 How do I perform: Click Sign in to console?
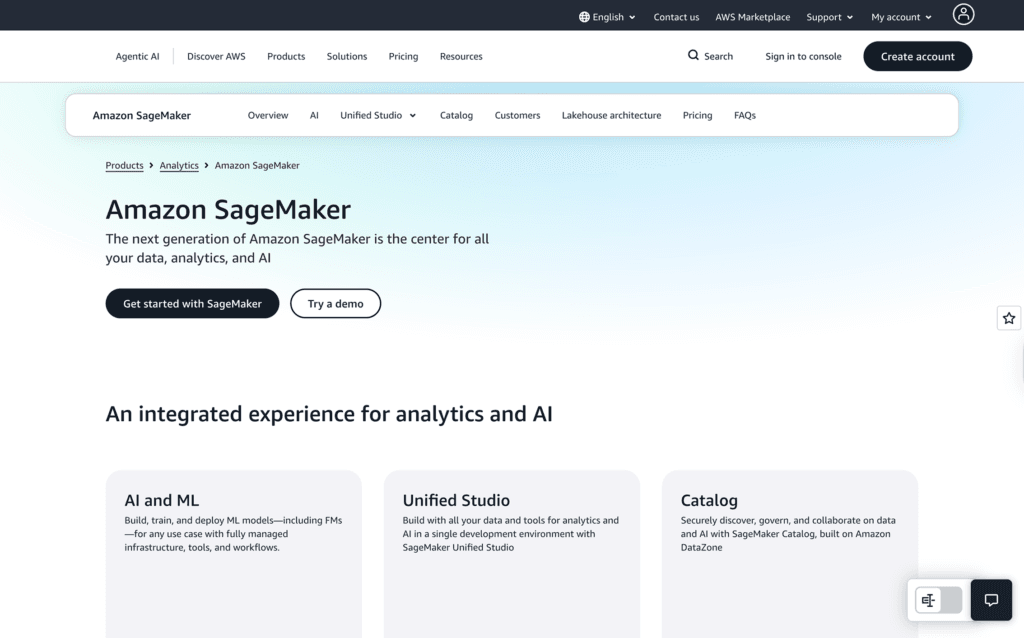tap(803, 56)
